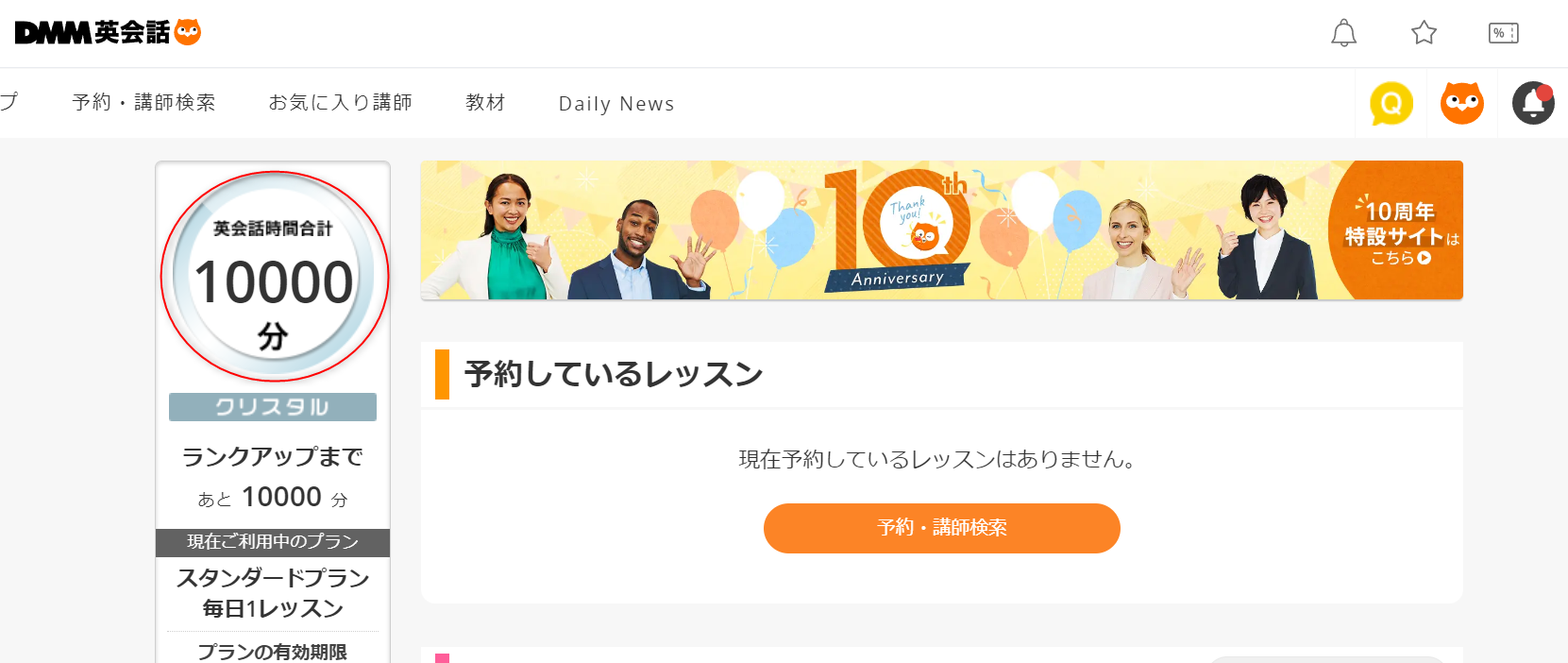The image size is (1568, 663).
Task: Open the 教材 menu item
Action: click(x=485, y=102)
